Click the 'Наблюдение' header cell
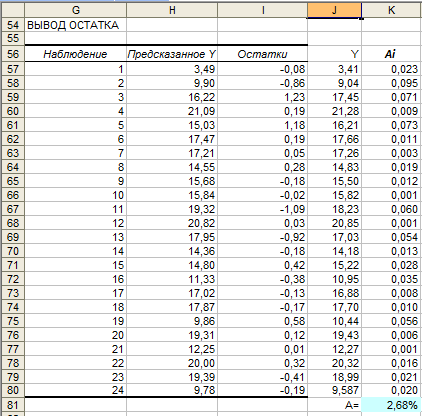This screenshot has width=422, height=416. (x=76, y=54)
